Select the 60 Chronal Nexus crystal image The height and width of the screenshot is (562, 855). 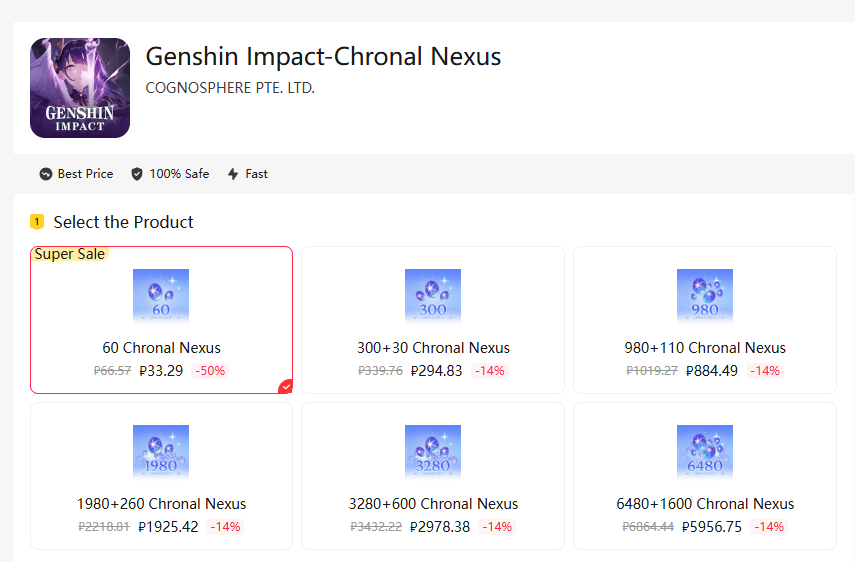point(161,296)
